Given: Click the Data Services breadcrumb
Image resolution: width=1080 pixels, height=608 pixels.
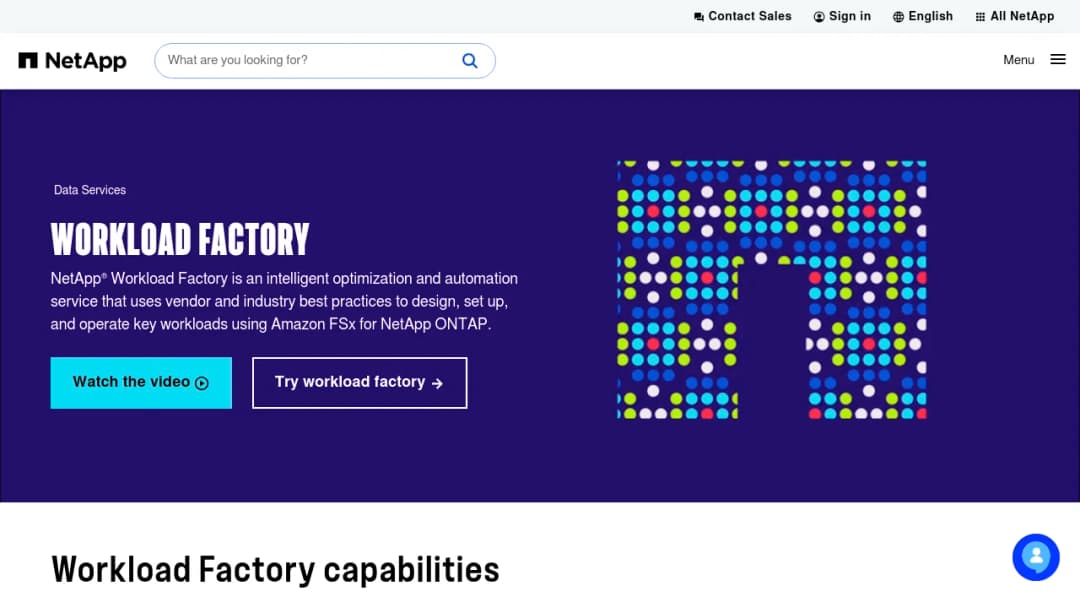Looking at the screenshot, I should 90,190.
